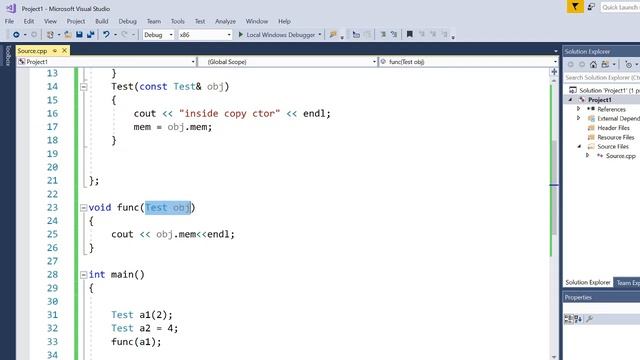
Task: Uncomment the selected lines icon
Action: (x=394, y=35)
